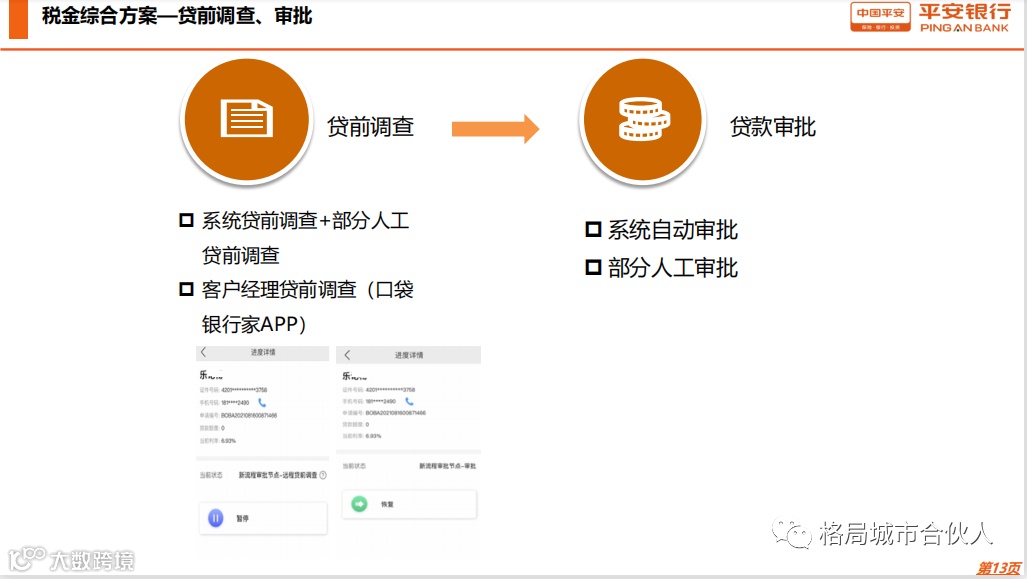1027x579 pixels.
Task: Click status text 新流程审批节点-审批
Action: point(447,466)
